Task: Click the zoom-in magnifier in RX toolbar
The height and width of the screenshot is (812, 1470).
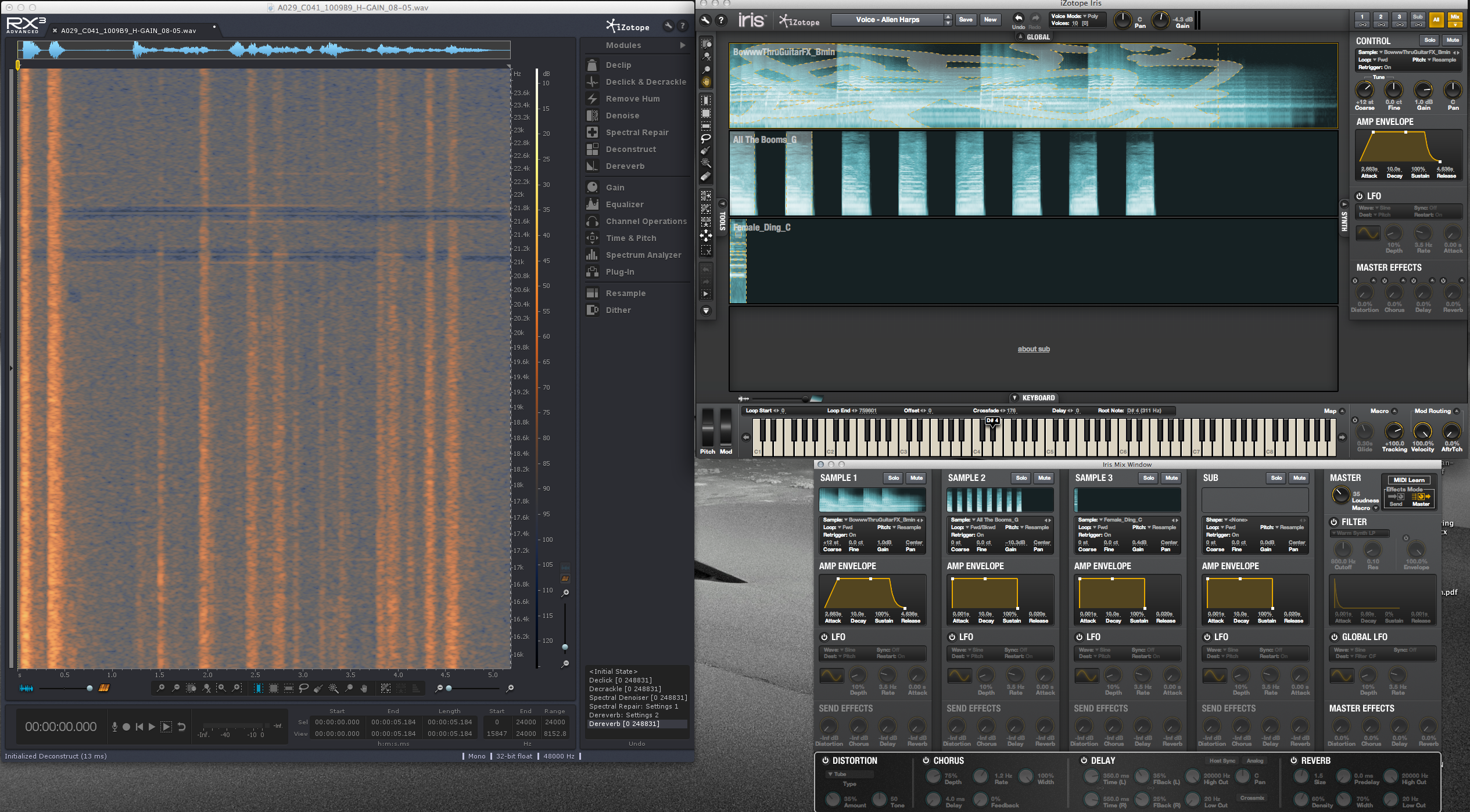Action: click(x=160, y=688)
